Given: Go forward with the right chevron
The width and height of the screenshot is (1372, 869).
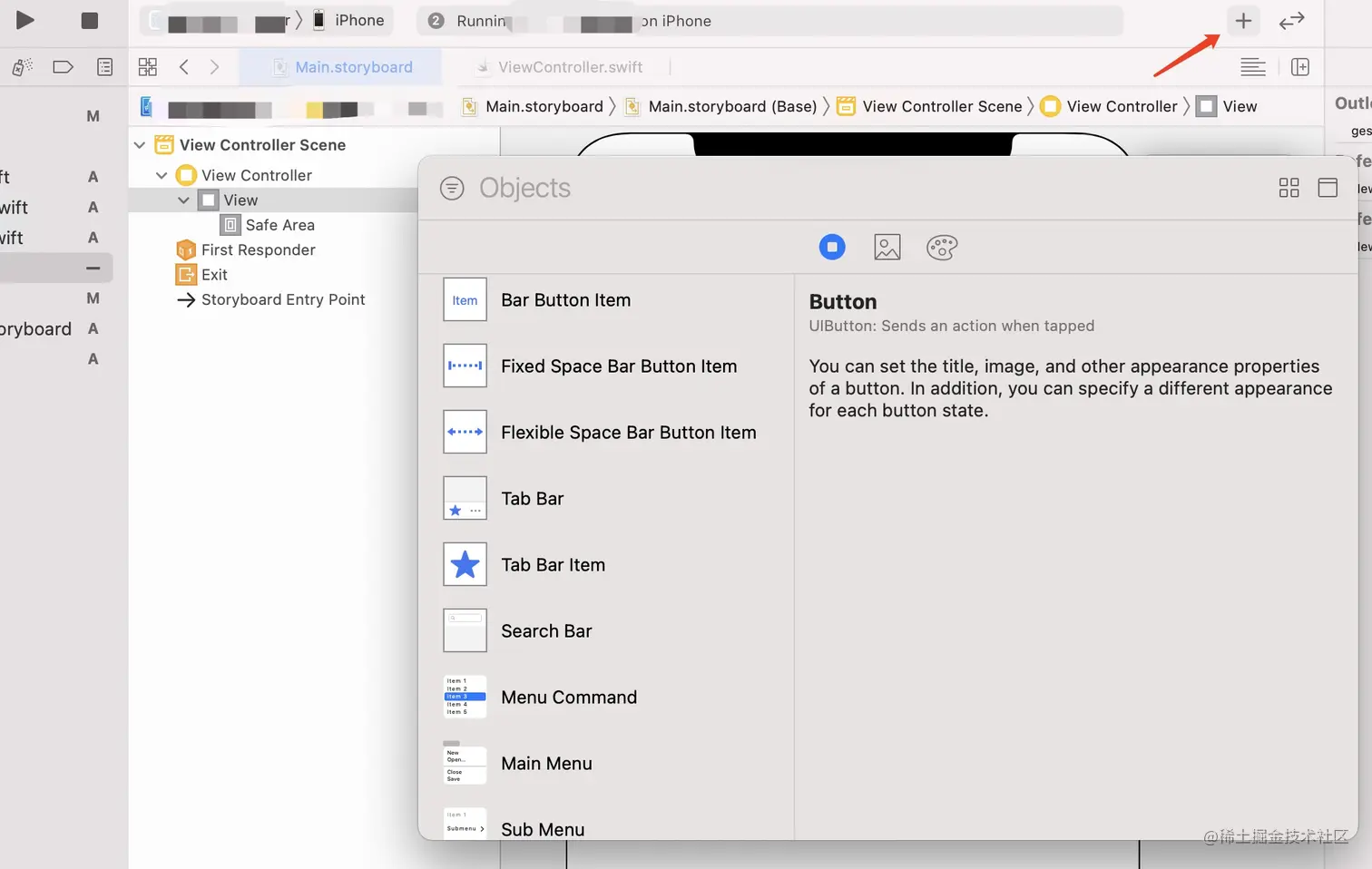Looking at the screenshot, I should pyautogui.click(x=214, y=67).
